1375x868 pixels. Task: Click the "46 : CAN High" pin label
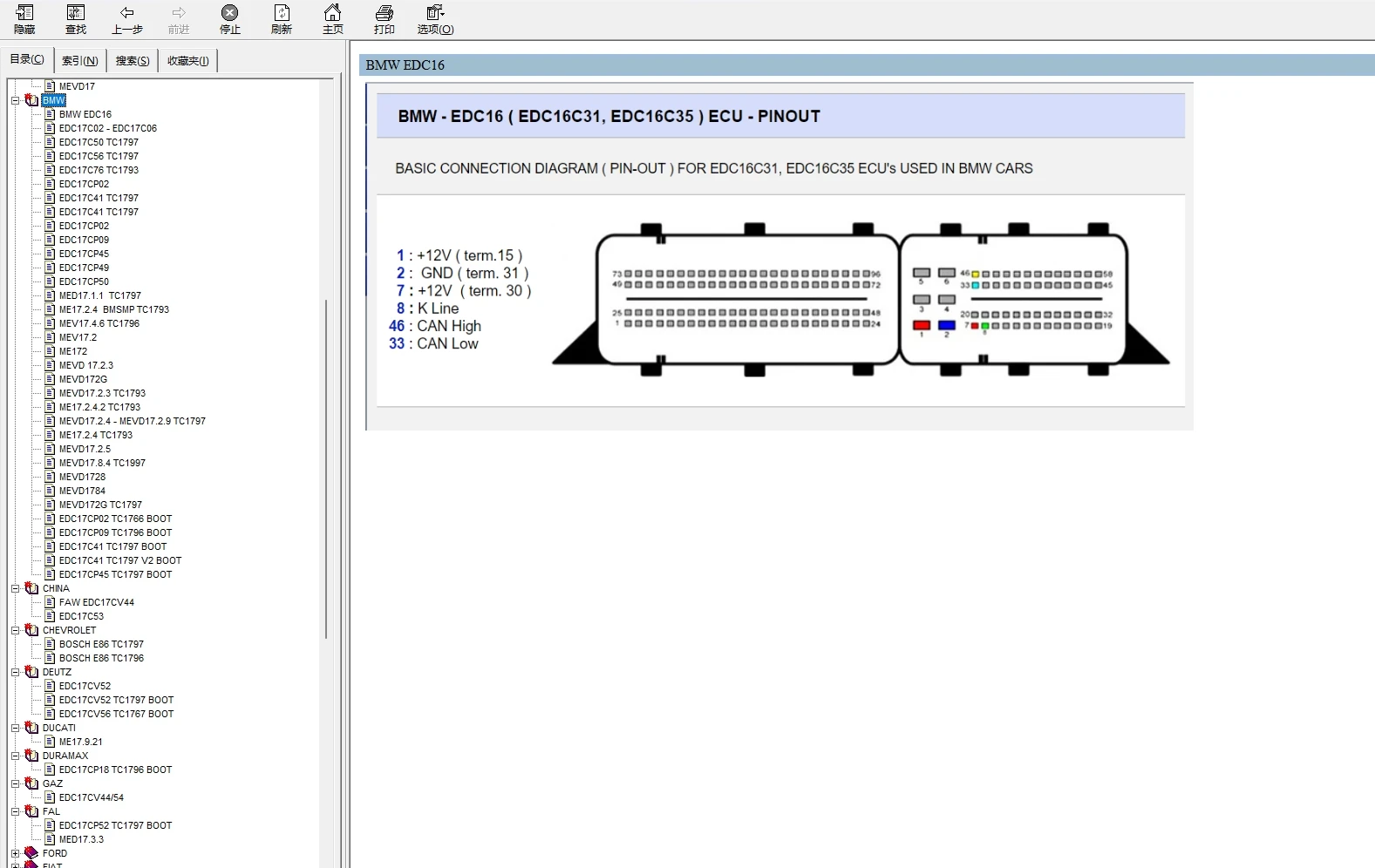coord(435,326)
